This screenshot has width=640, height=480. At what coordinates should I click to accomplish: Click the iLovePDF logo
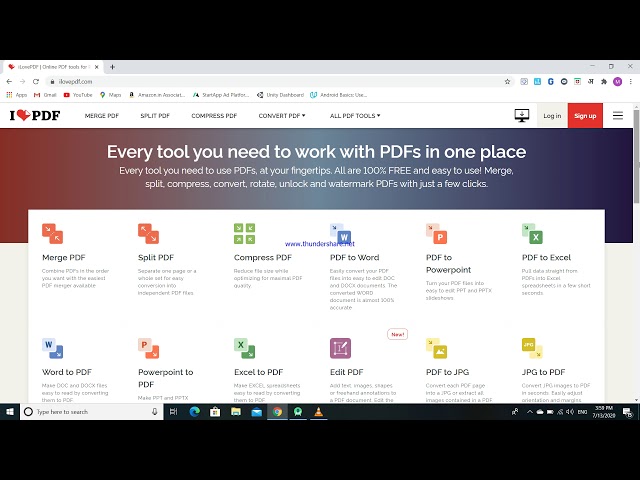(35, 116)
